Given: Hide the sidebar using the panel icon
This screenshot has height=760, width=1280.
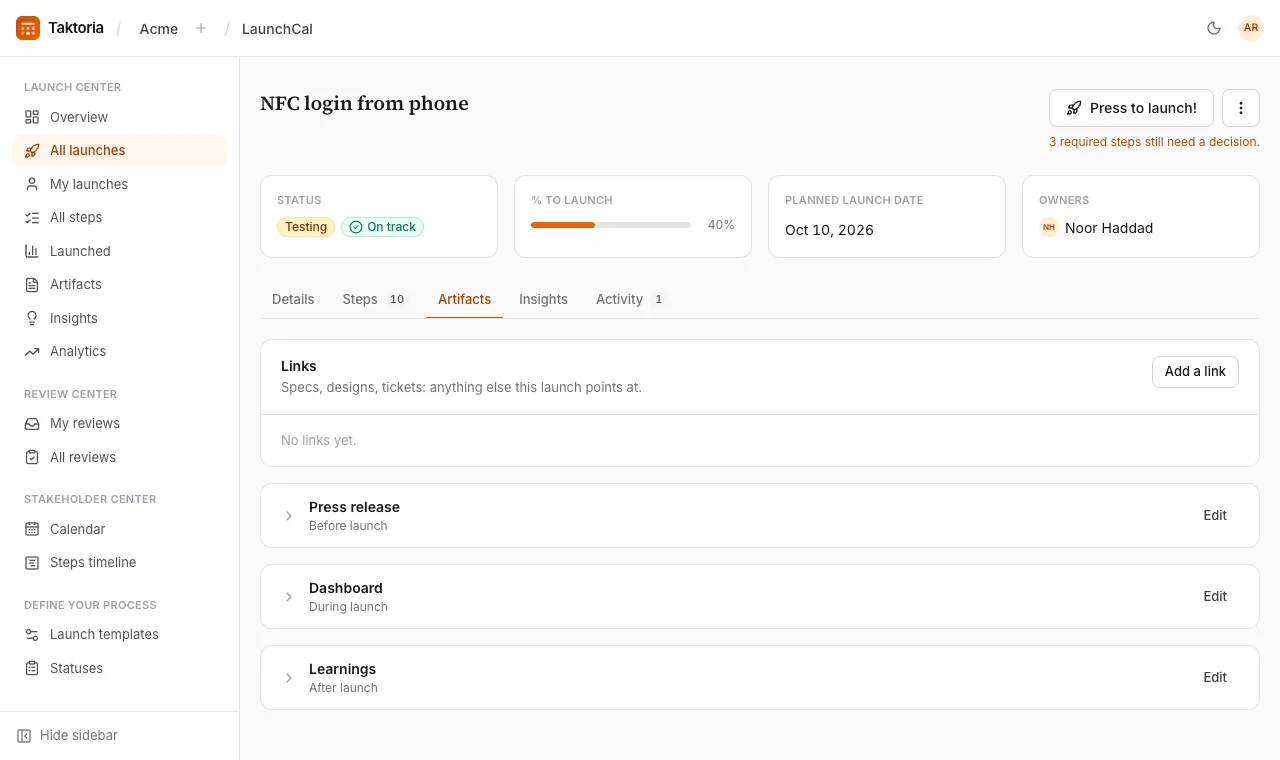Looking at the screenshot, I should click(24, 735).
